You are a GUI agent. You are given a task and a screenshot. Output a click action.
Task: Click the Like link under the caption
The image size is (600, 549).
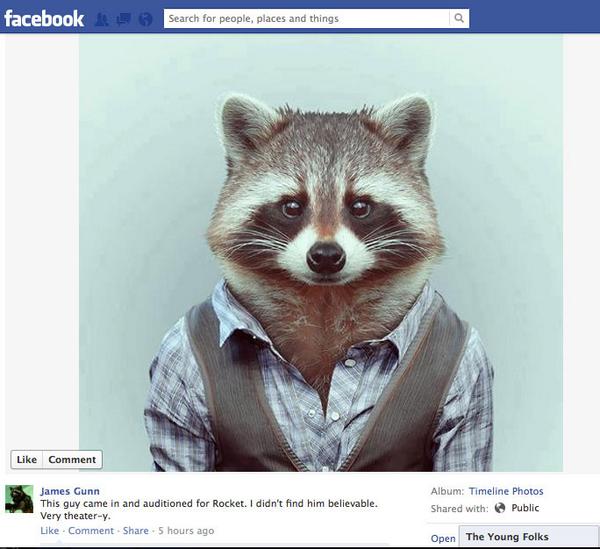(x=50, y=531)
